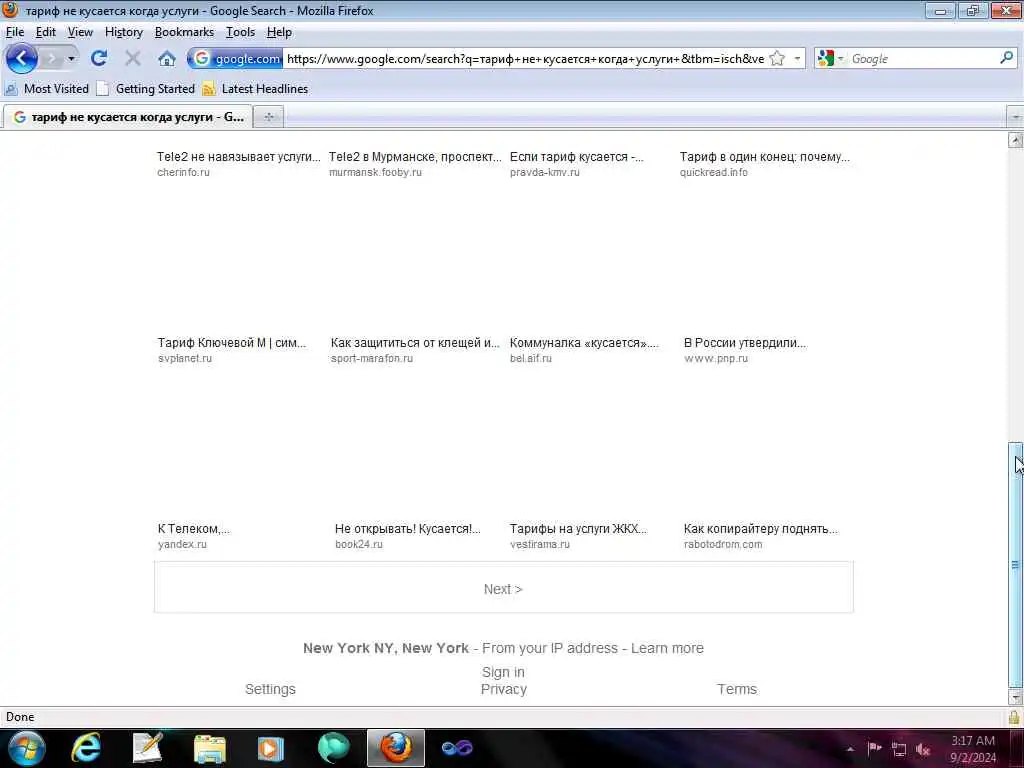1024x768 pixels.
Task: Open the address bar history dropdown
Action: click(797, 59)
